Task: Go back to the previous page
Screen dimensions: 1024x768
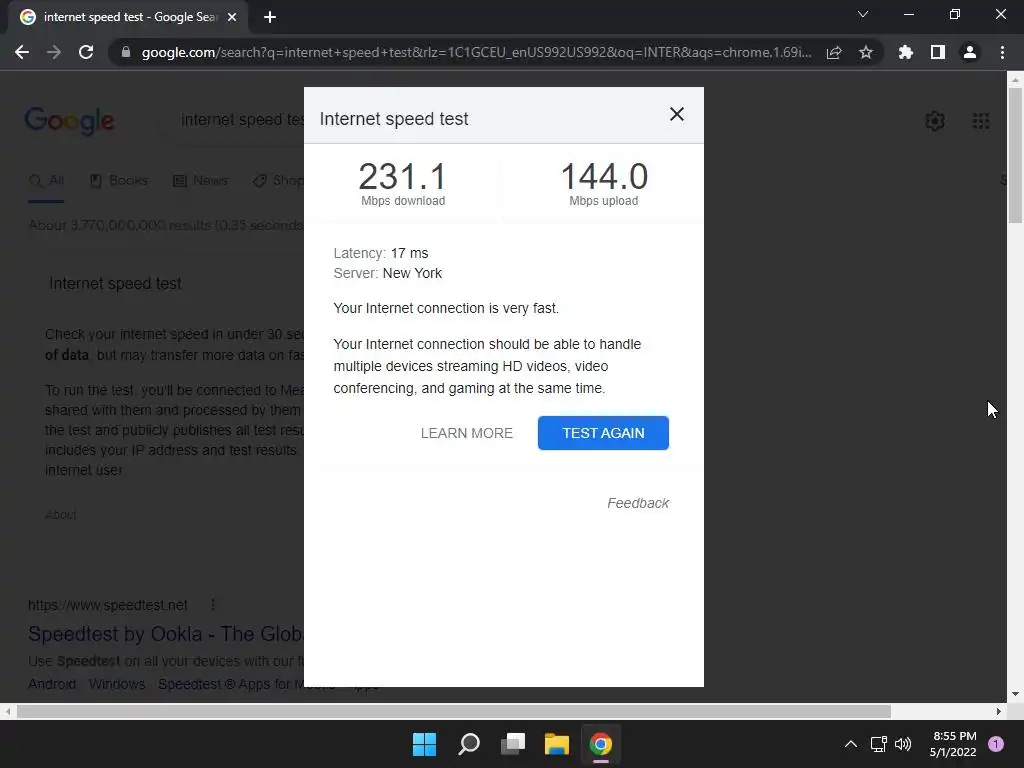Action: 22,52
